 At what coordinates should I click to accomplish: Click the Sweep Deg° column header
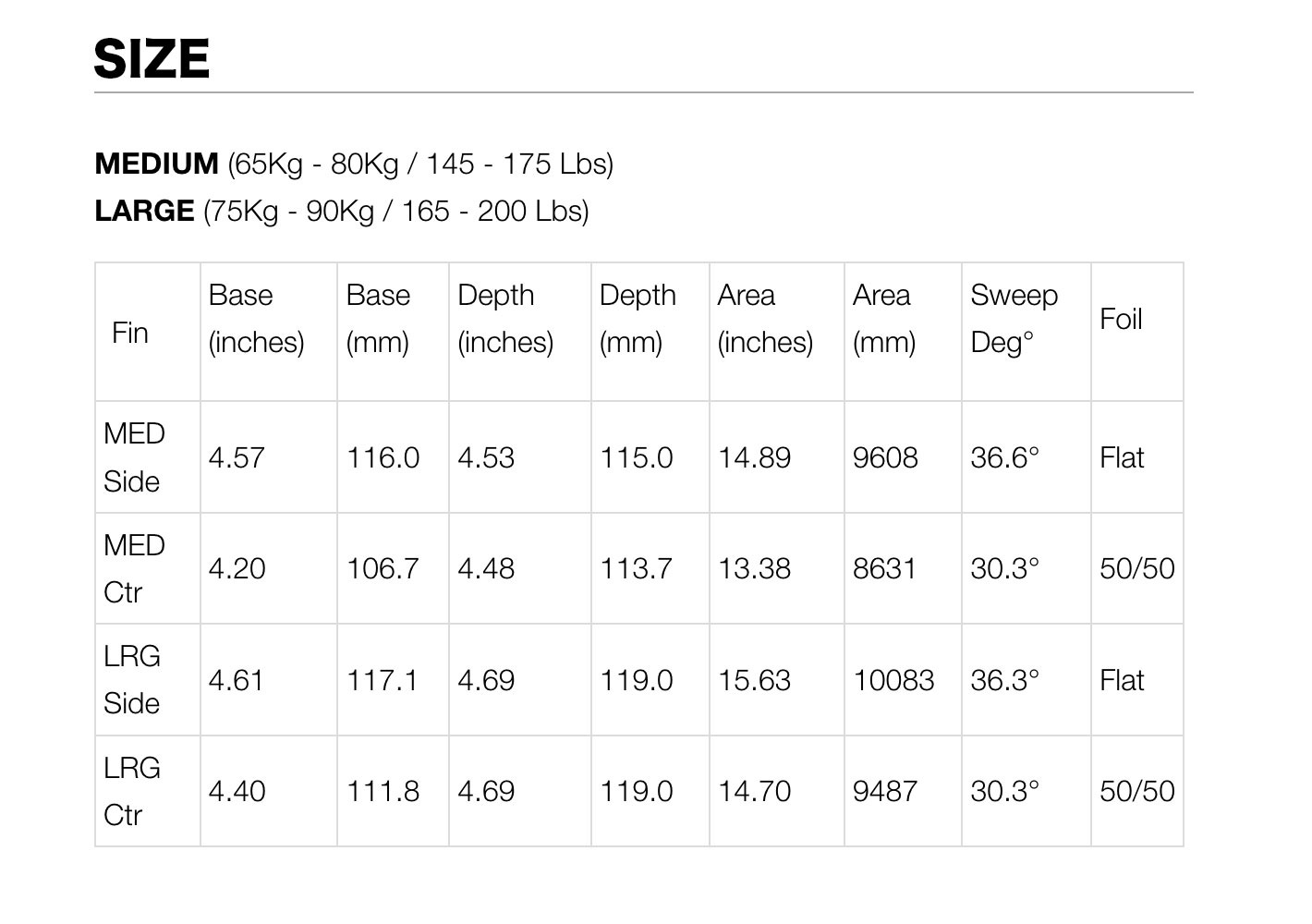pyautogui.click(x=1014, y=319)
